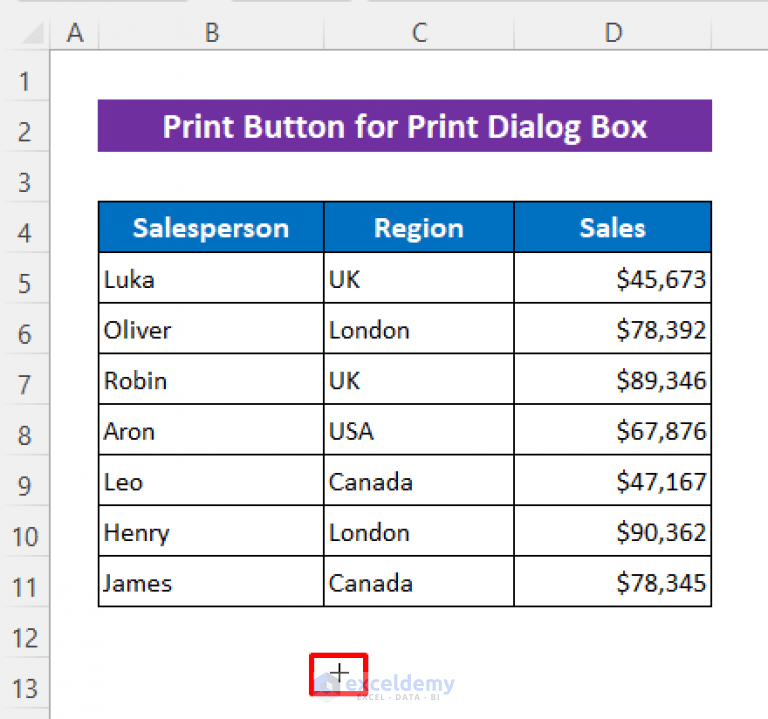The width and height of the screenshot is (768, 719).
Task: Select the $90,362 sales cell
Action: pos(613,531)
